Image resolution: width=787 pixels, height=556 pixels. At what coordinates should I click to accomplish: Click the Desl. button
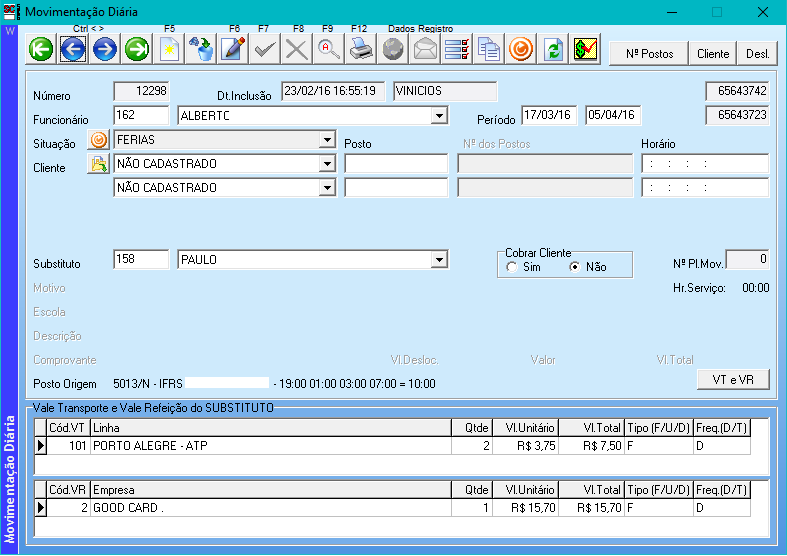tap(757, 54)
